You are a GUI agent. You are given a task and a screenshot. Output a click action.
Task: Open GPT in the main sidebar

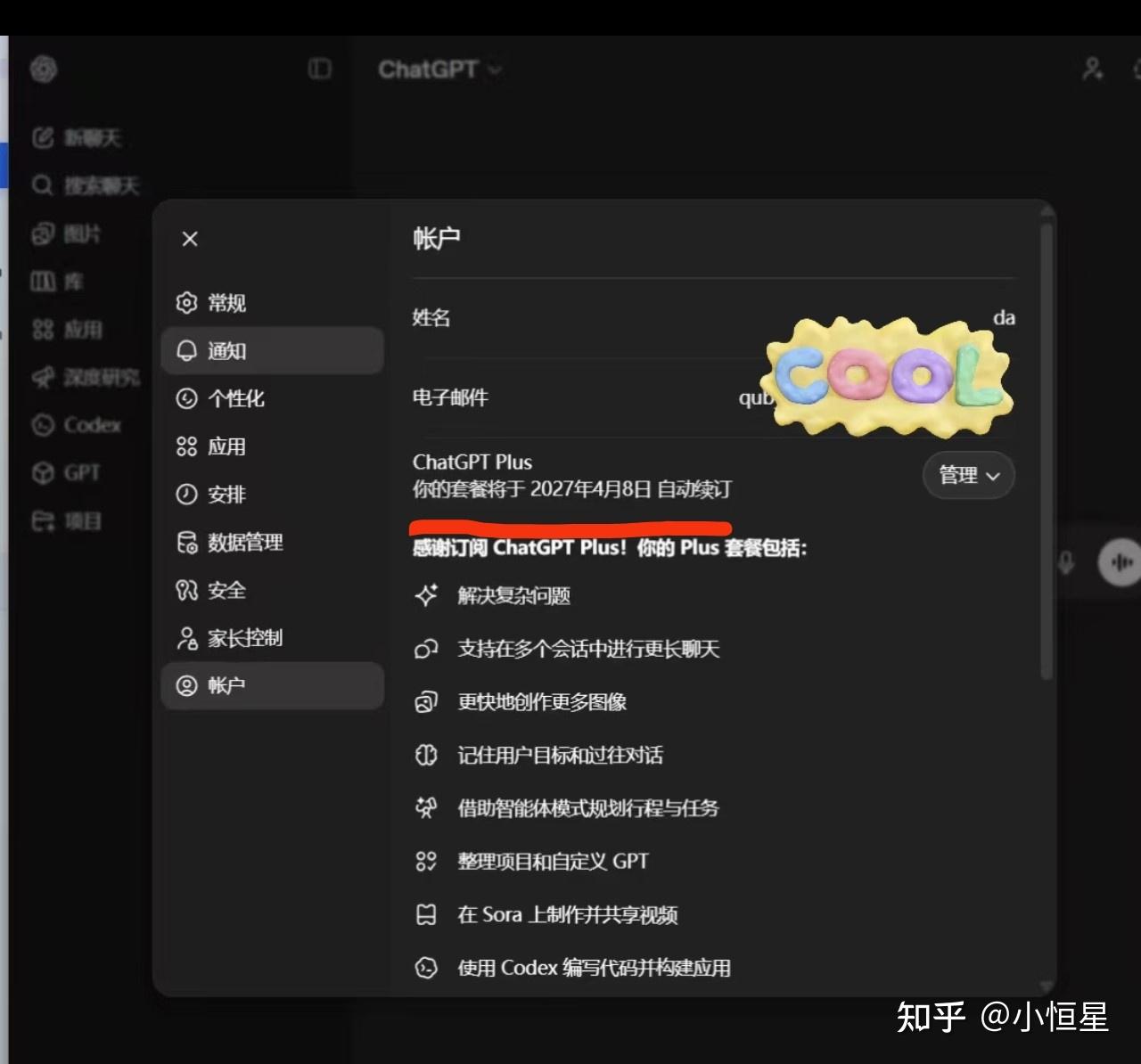pos(66,473)
